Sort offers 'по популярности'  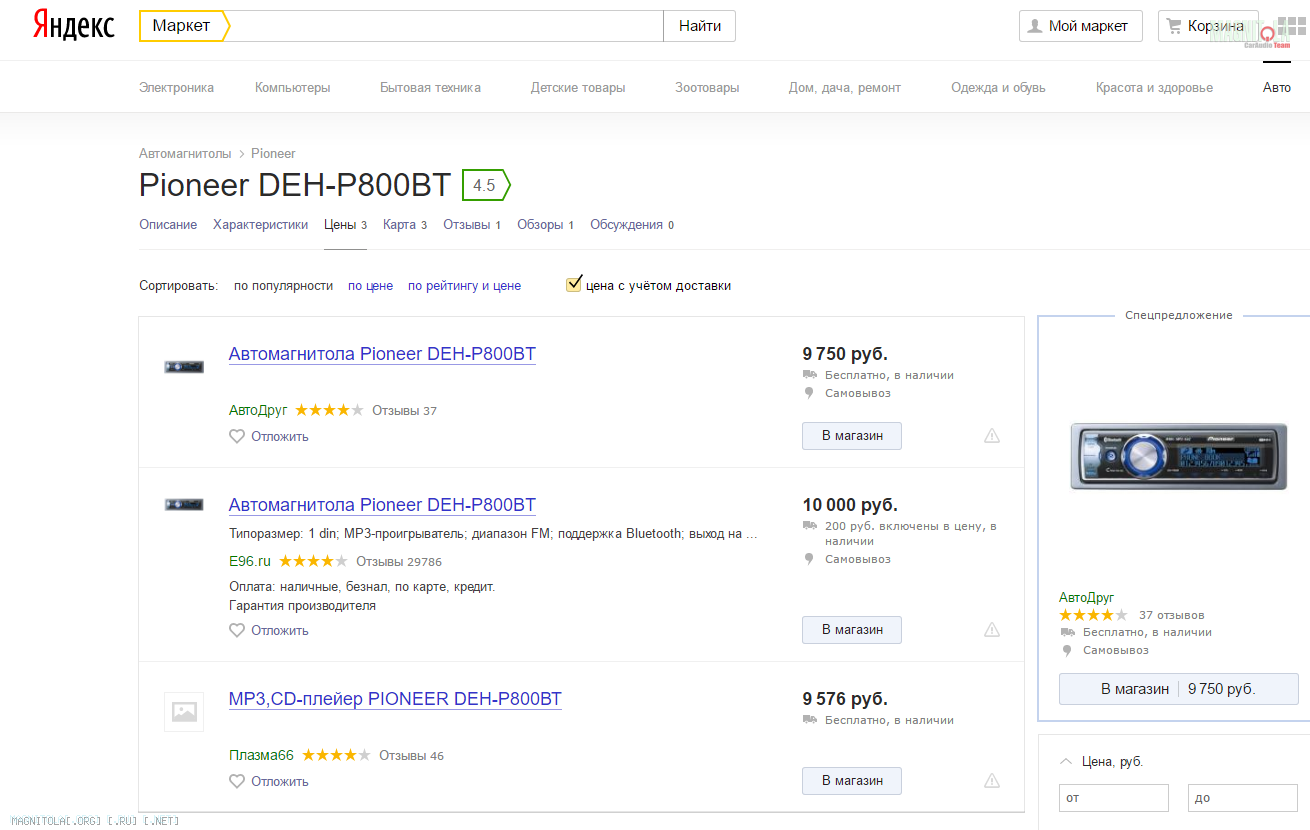[283, 286]
